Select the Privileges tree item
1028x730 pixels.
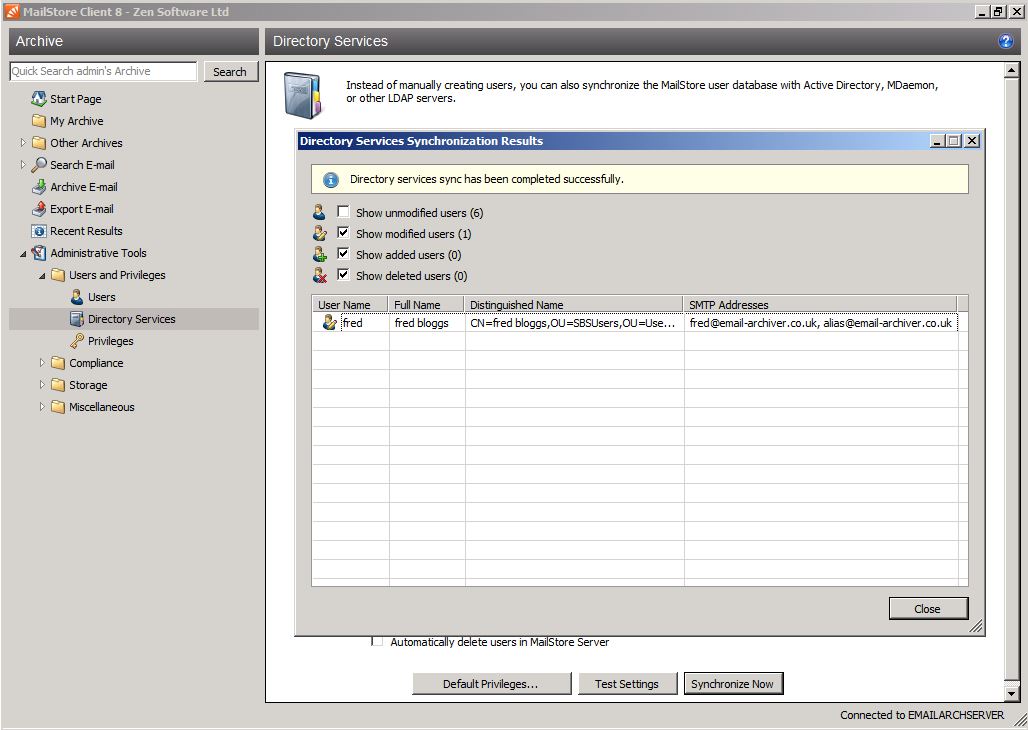click(110, 341)
